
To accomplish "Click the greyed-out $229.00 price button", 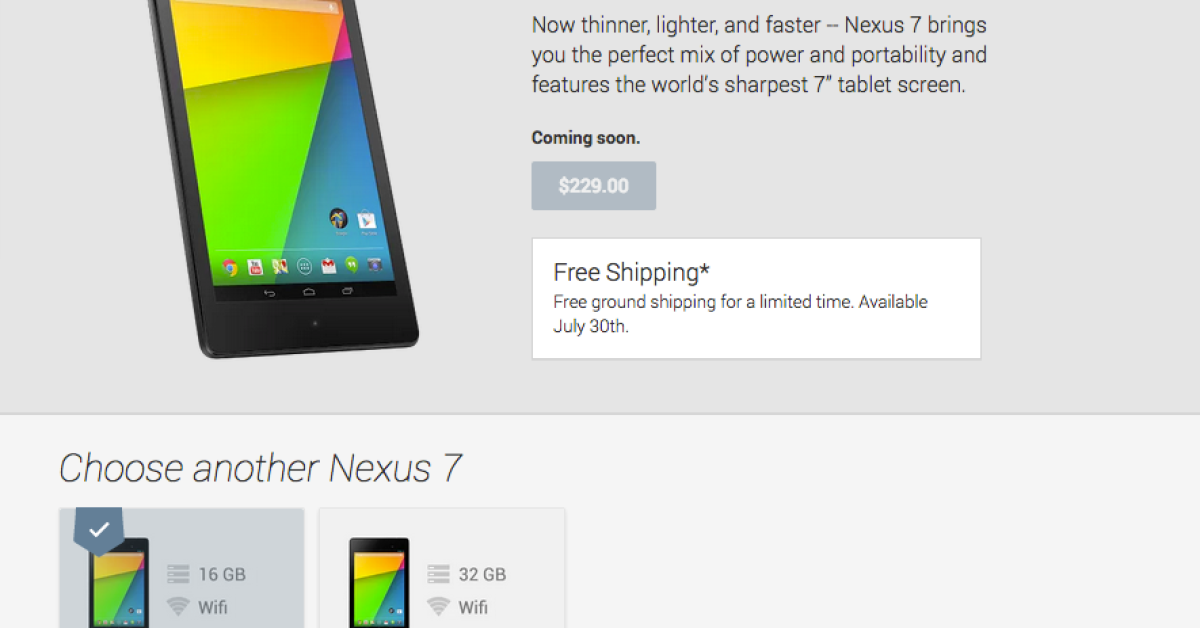I will tap(594, 186).
